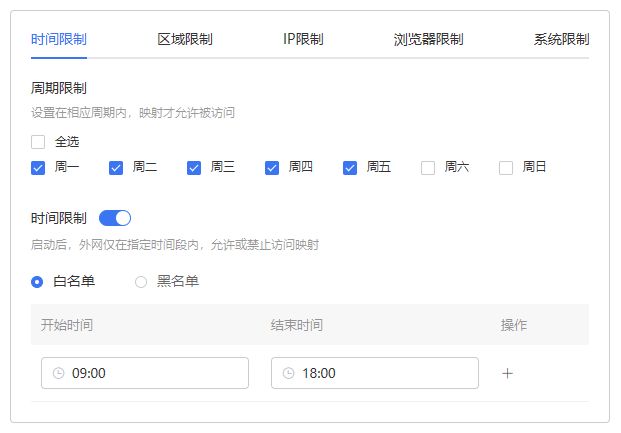Check the 全选 checkbox
The image size is (621, 433).
point(38,142)
